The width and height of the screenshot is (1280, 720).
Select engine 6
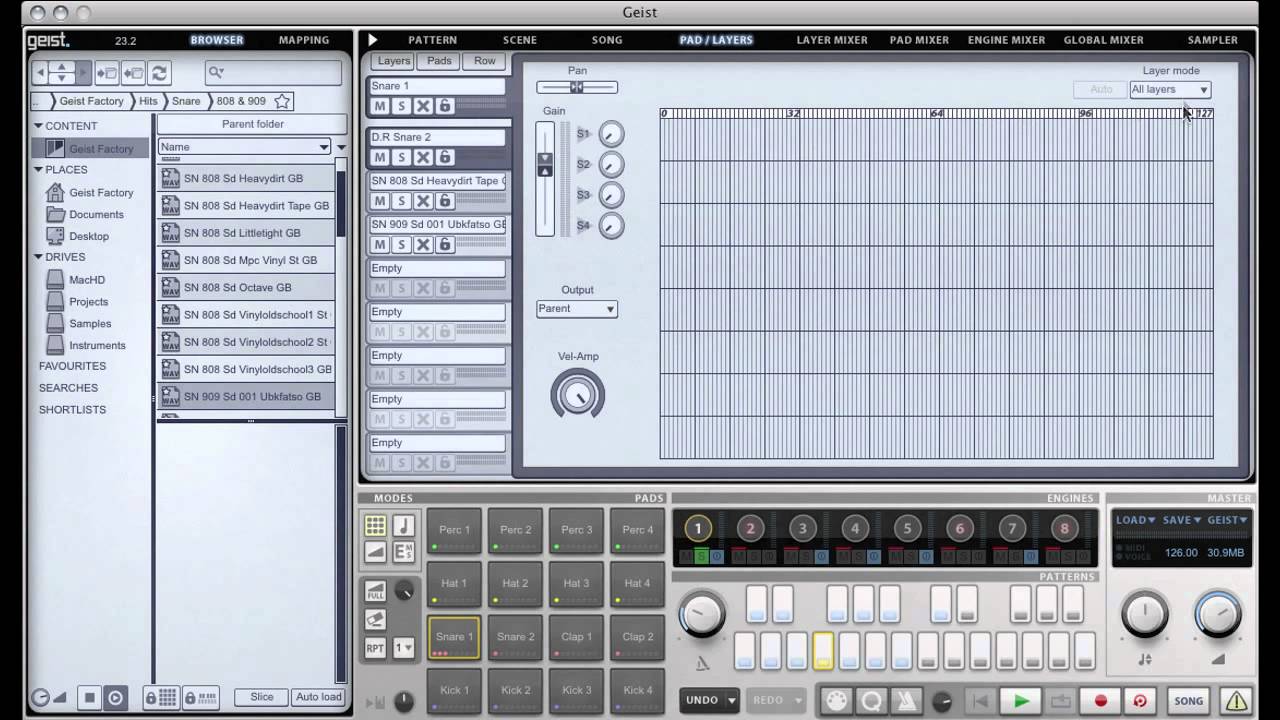click(x=960, y=529)
